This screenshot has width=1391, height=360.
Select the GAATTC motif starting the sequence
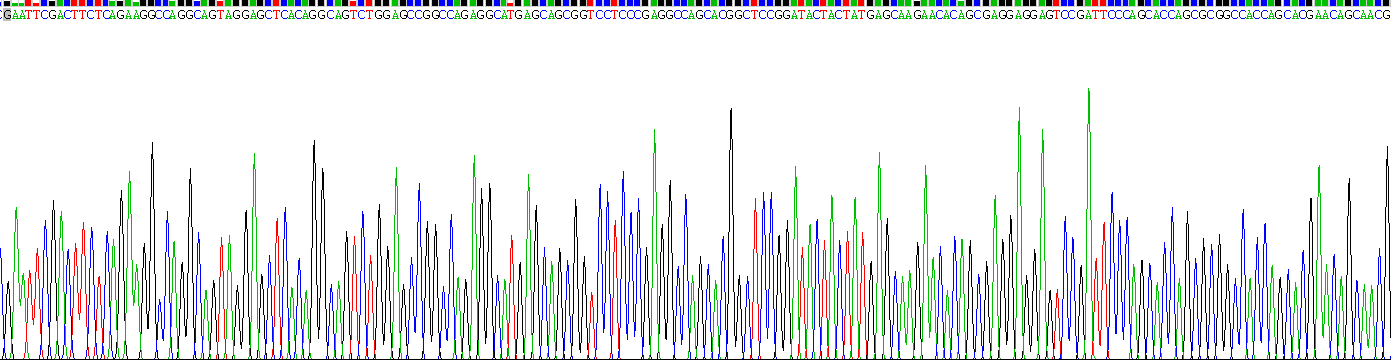[x=26, y=15]
